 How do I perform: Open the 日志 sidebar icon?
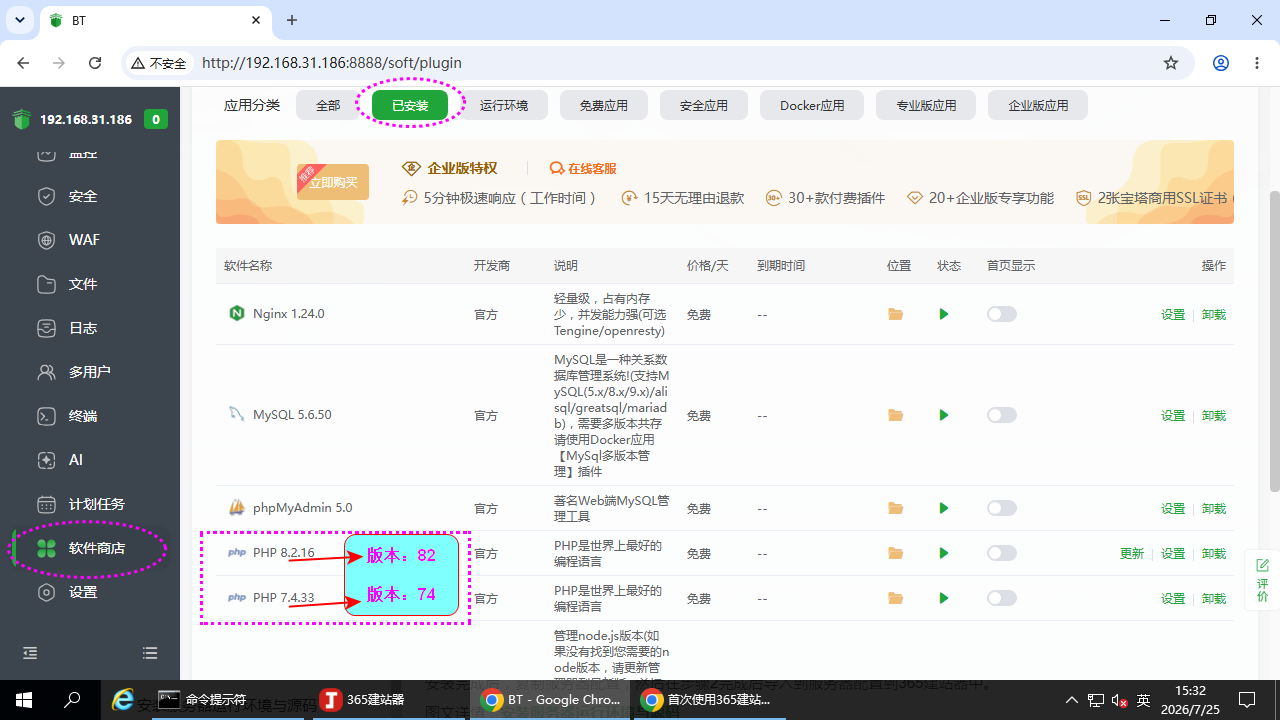[x=46, y=328]
